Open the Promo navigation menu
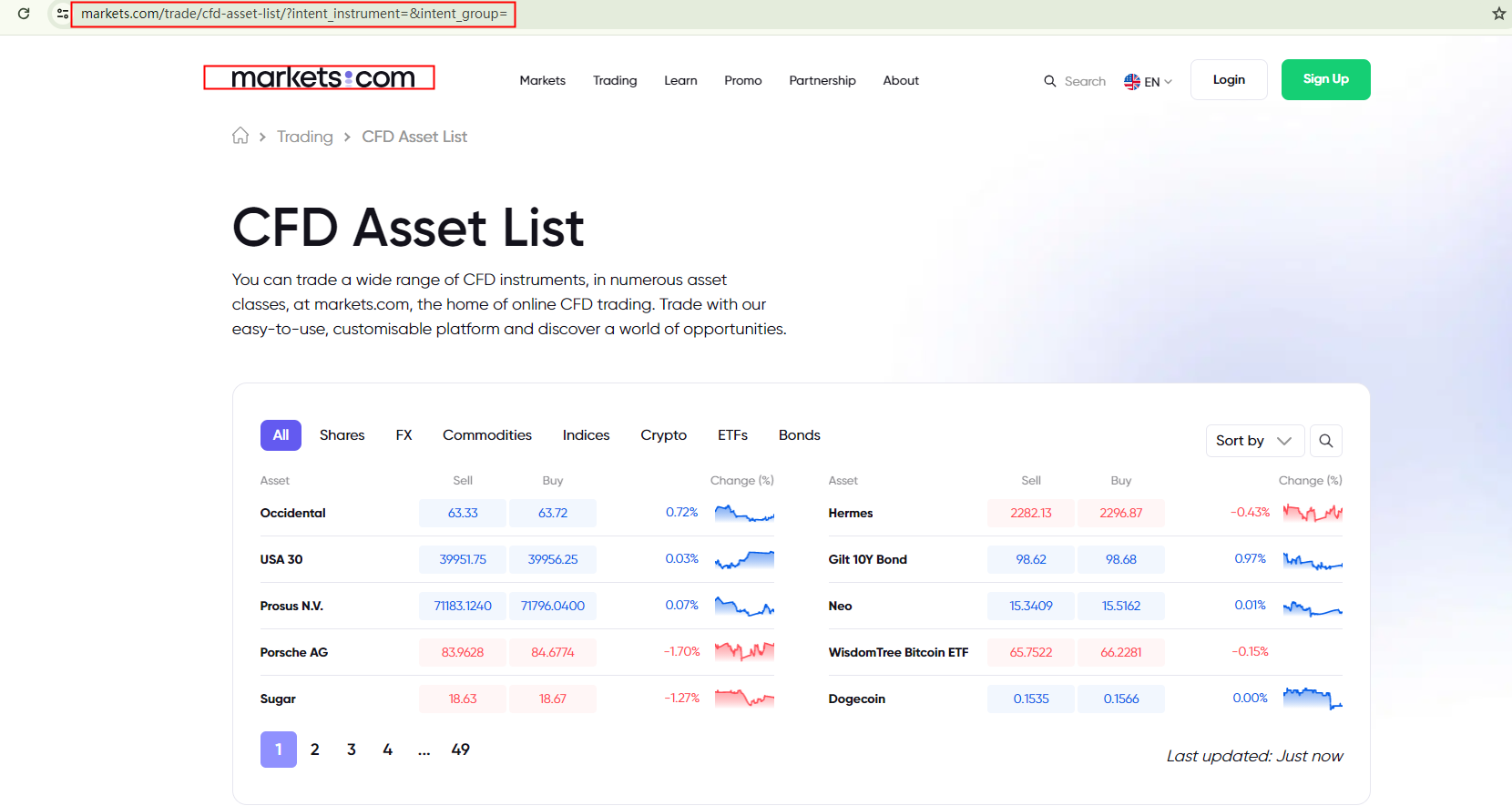 [x=742, y=80]
